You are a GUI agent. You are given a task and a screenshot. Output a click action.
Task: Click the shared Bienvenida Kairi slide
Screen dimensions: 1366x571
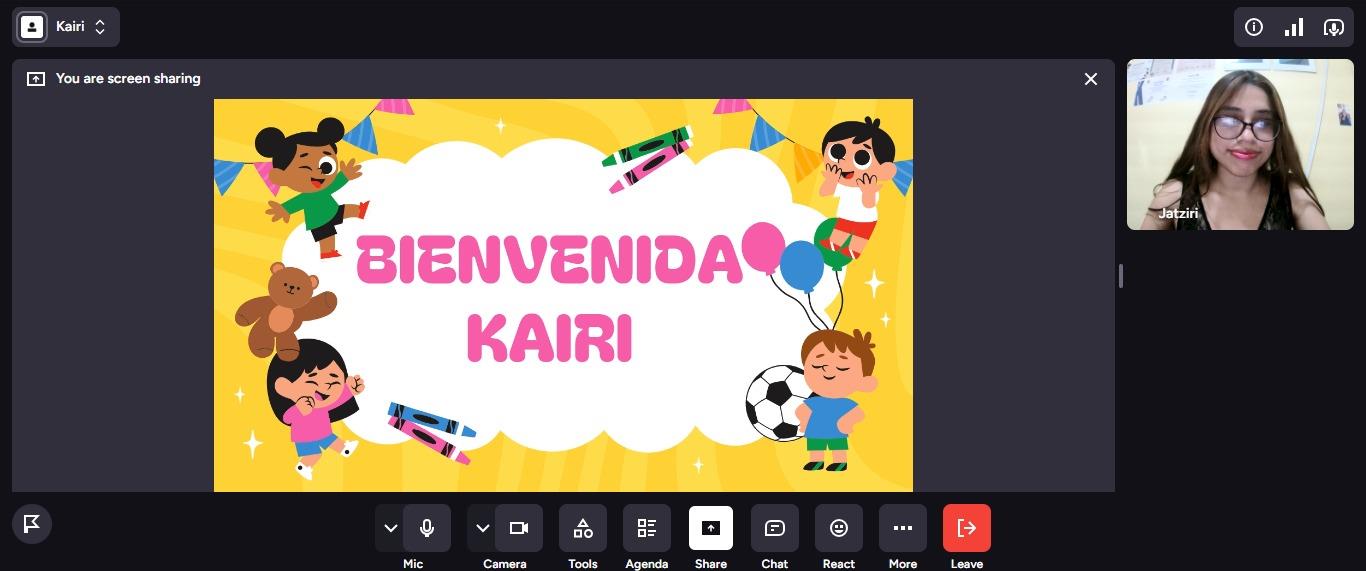pos(563,295)
